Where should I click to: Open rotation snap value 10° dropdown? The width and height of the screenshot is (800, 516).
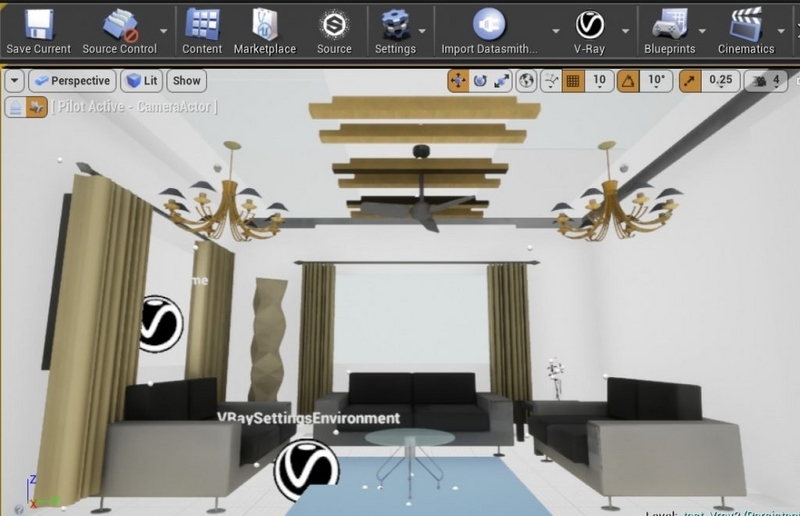656,81
